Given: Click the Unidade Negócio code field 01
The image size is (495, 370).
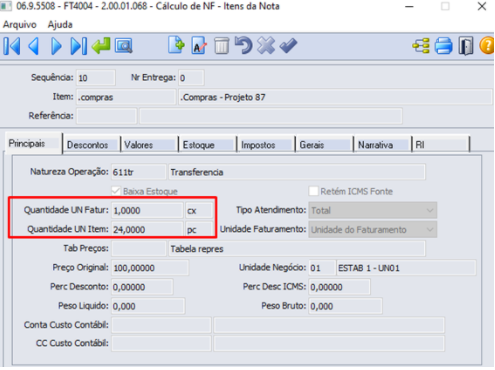Looking at the screenshot, I should pos(322,268).
